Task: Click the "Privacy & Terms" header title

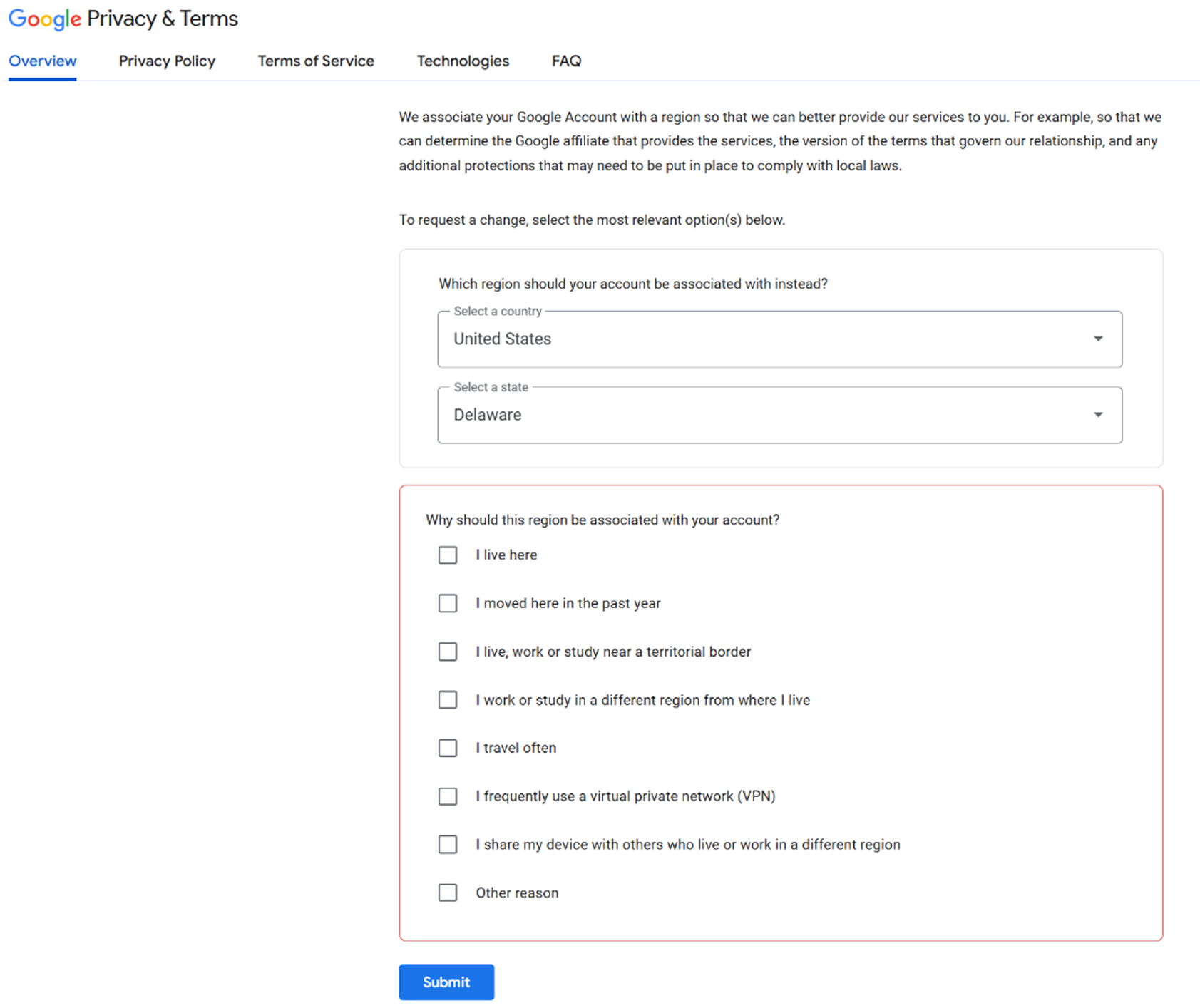Action: tap(163, 19)
